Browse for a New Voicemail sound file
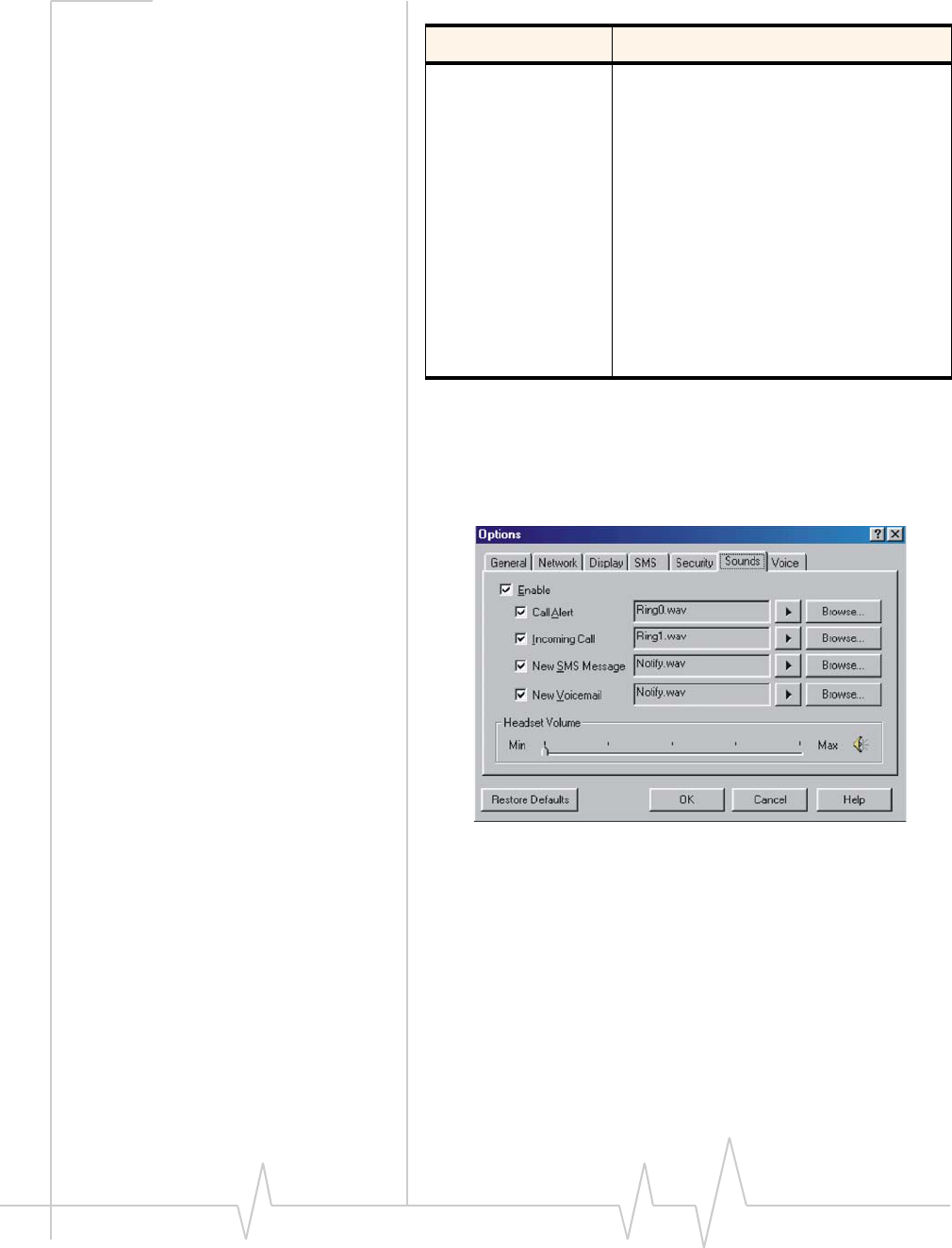 pos(843,695)
